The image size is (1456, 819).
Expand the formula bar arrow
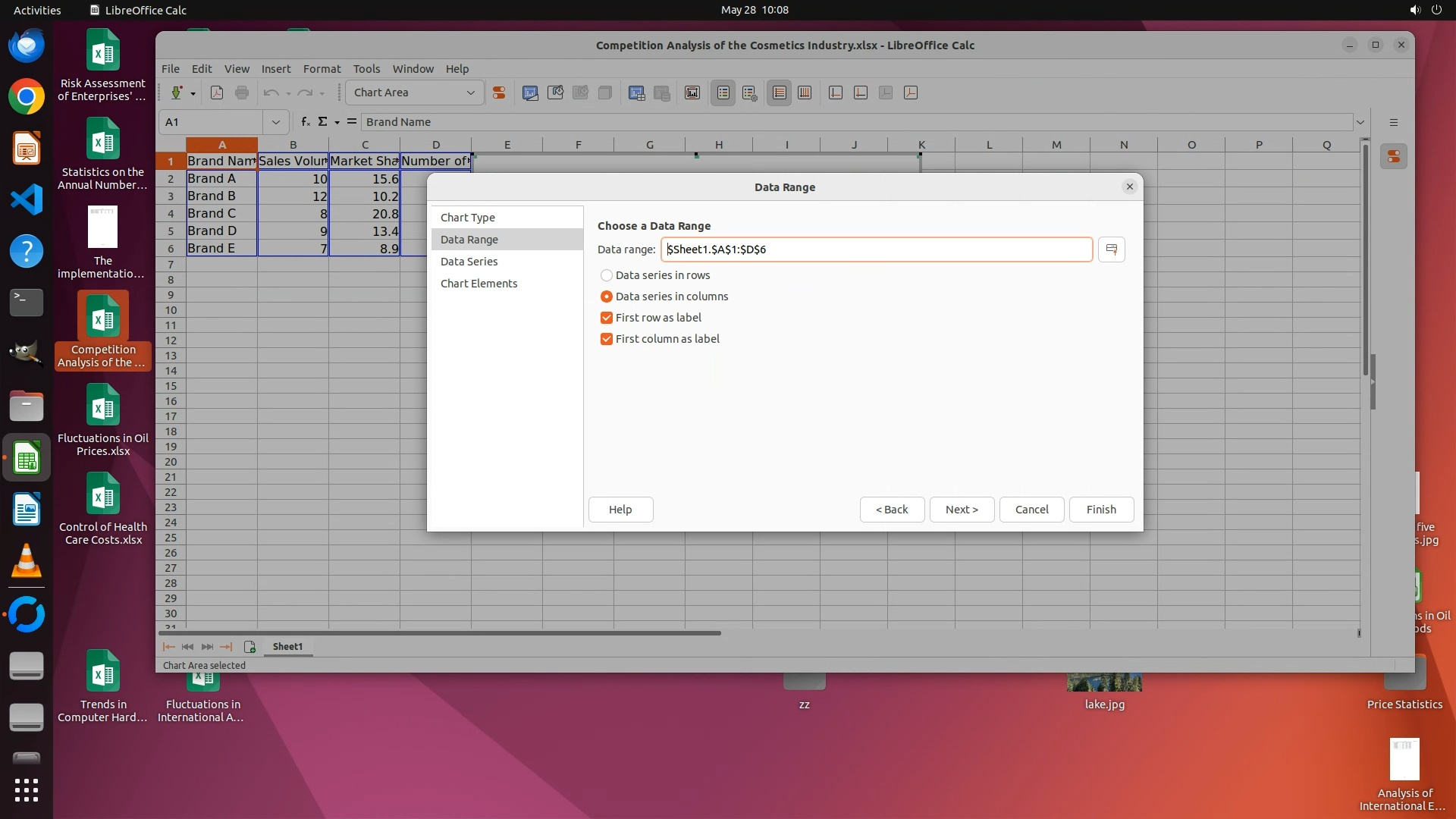coord(1360,122)
